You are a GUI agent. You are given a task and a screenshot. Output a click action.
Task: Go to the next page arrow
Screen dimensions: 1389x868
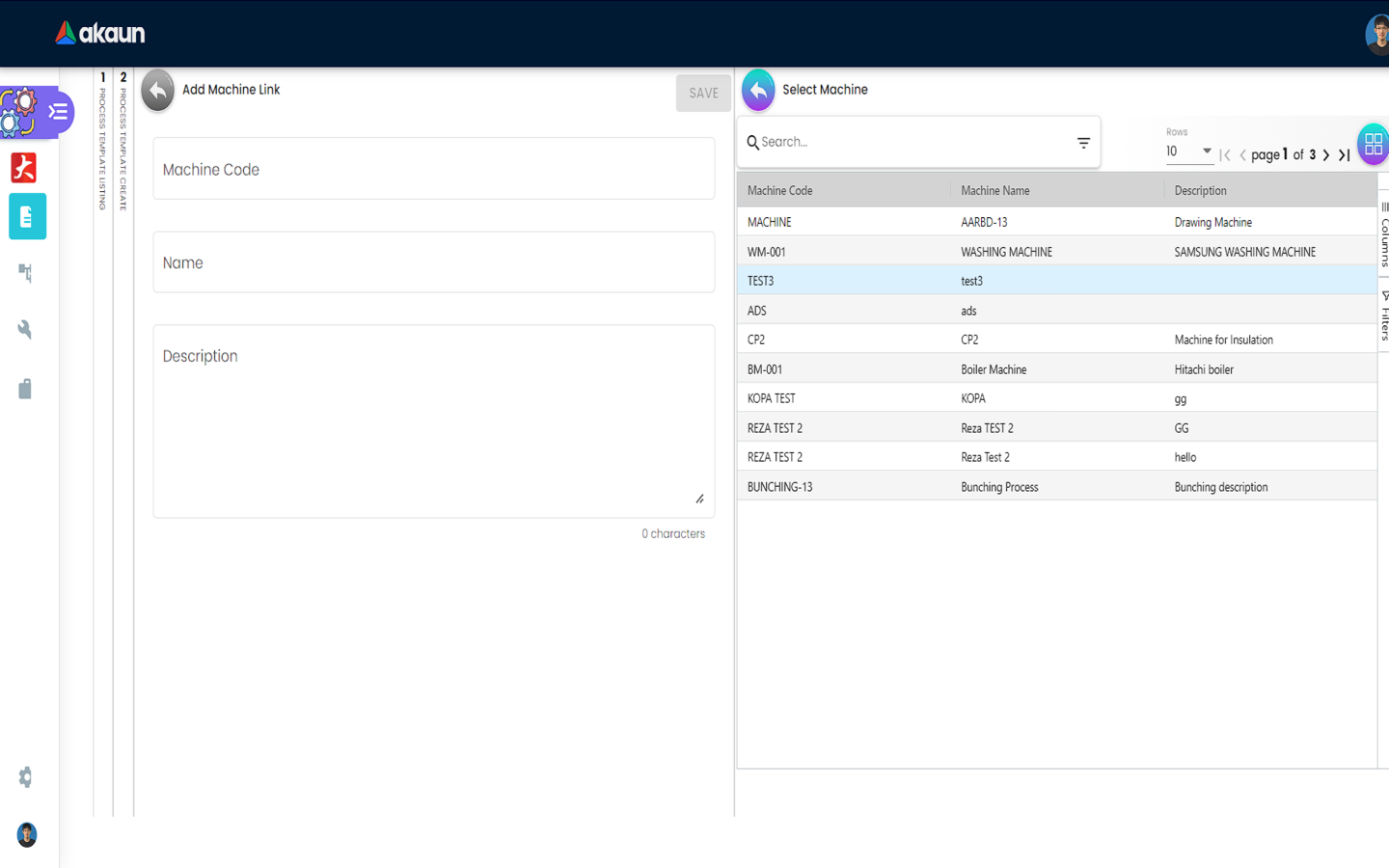point(1326,155)
